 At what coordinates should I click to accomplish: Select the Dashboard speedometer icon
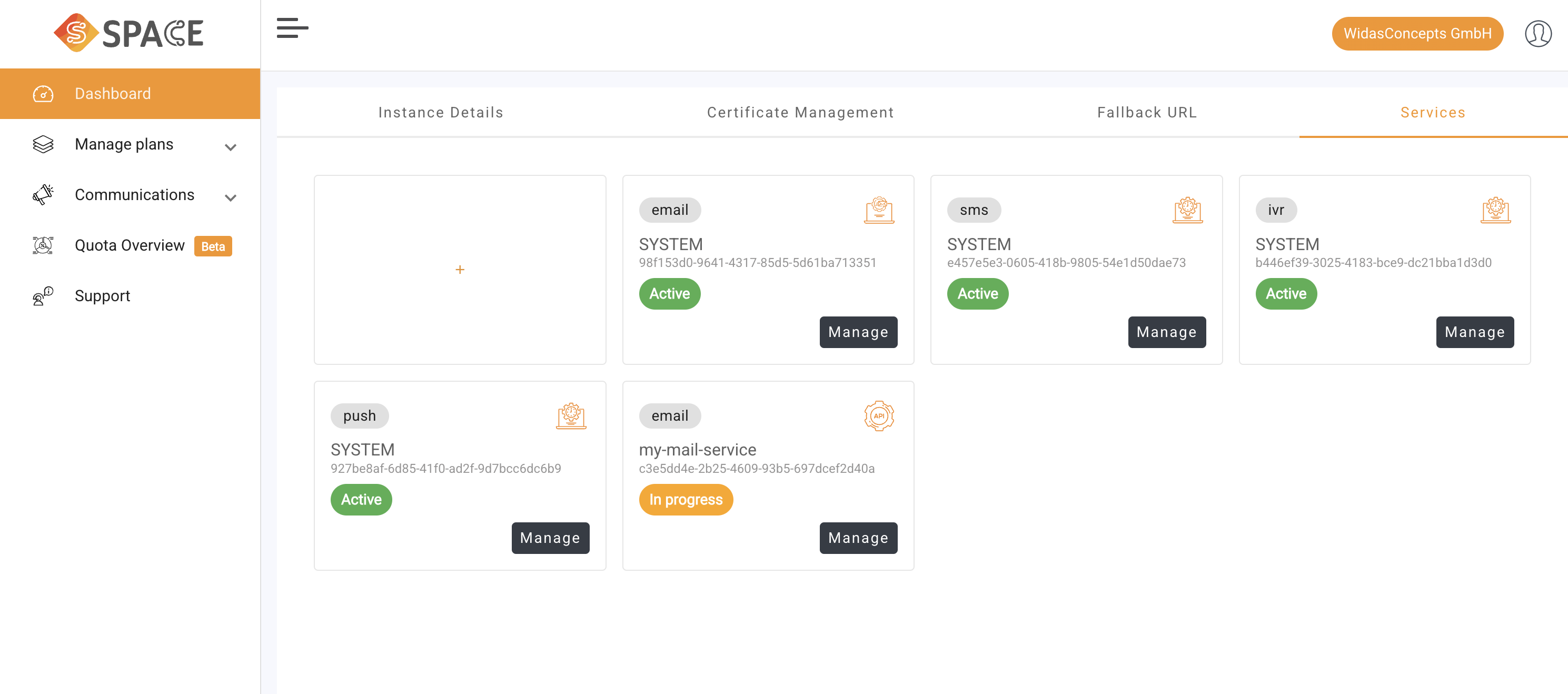point(43,93)
